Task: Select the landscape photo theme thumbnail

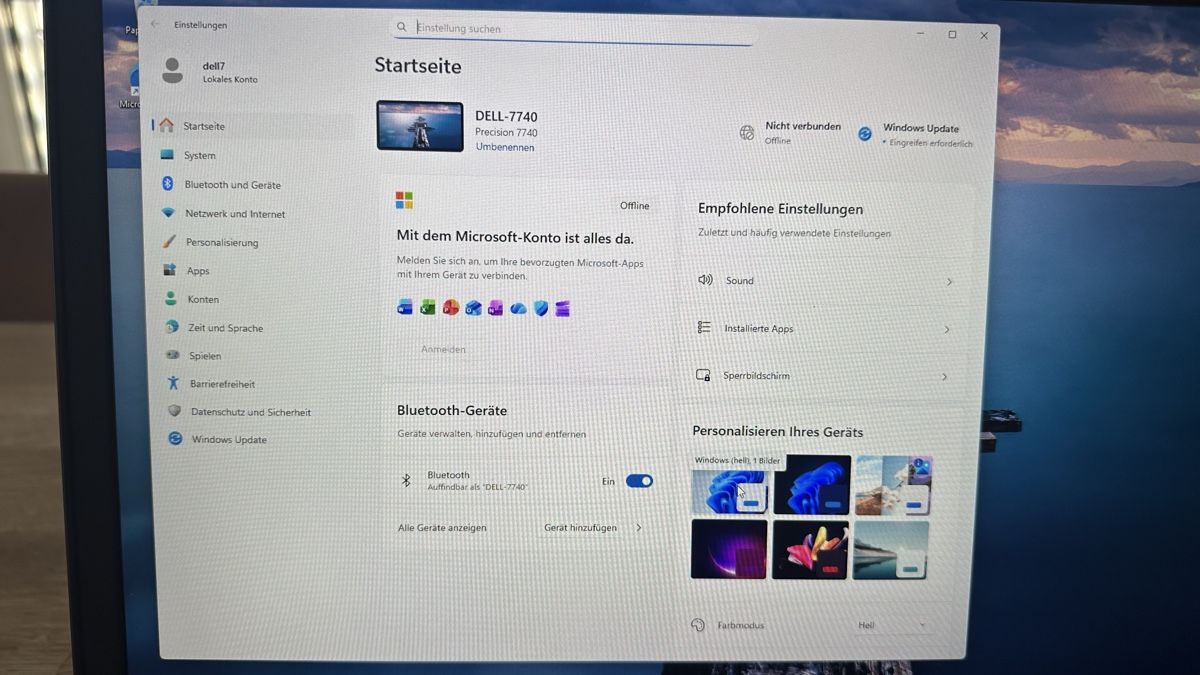Action: [893, 486]
